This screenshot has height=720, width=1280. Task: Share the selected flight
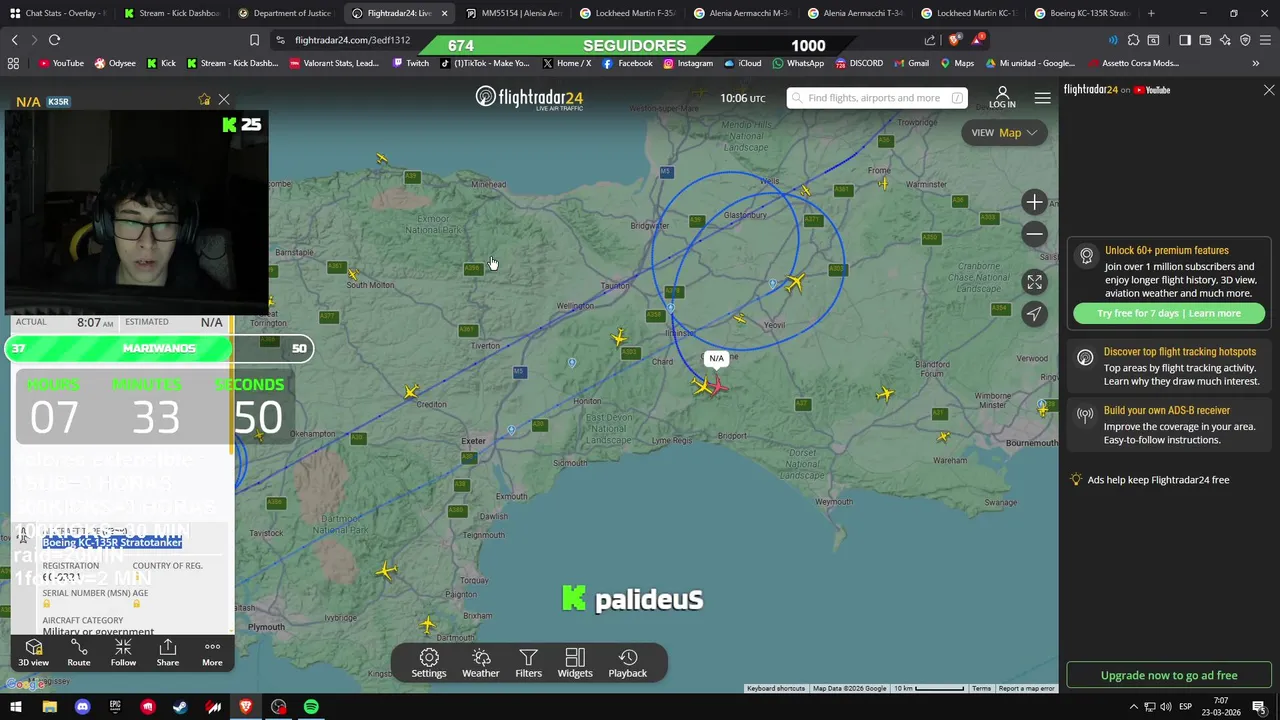(168, 653)
